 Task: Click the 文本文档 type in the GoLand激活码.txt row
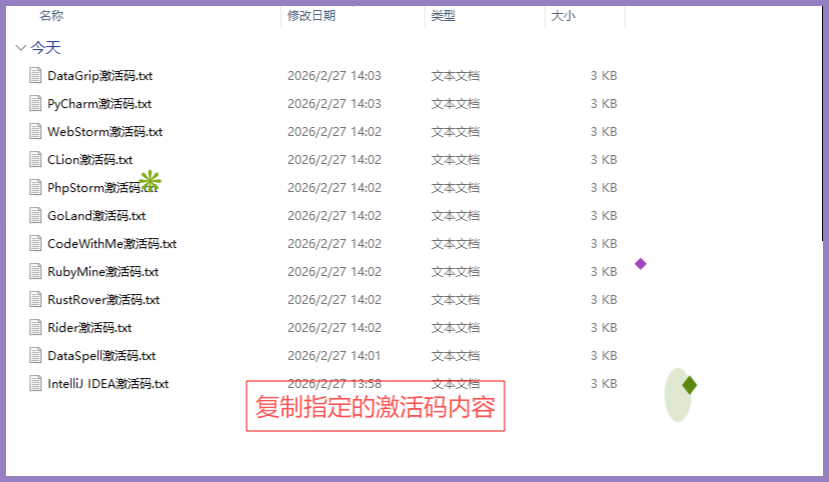pos(455,216)
